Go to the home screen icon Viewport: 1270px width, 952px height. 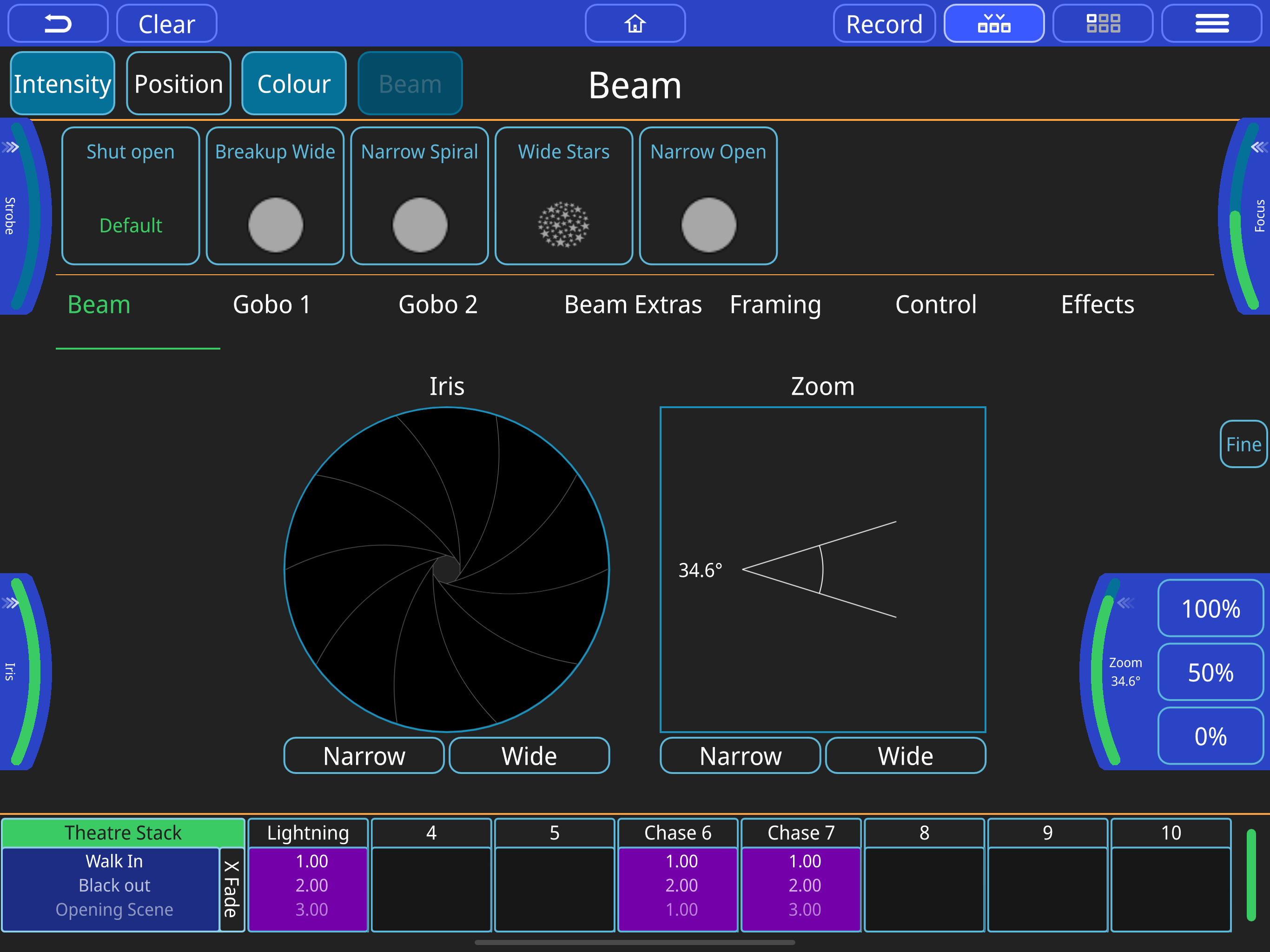[x=635, y=24]
